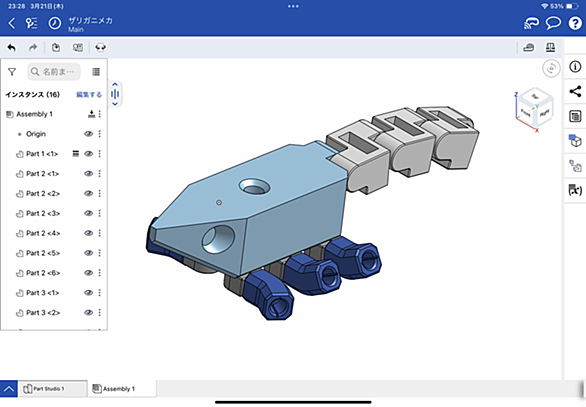The image size is (586, 407).
Task: Expand the tab manager up chevron
Action: click(x=9, y=389)
